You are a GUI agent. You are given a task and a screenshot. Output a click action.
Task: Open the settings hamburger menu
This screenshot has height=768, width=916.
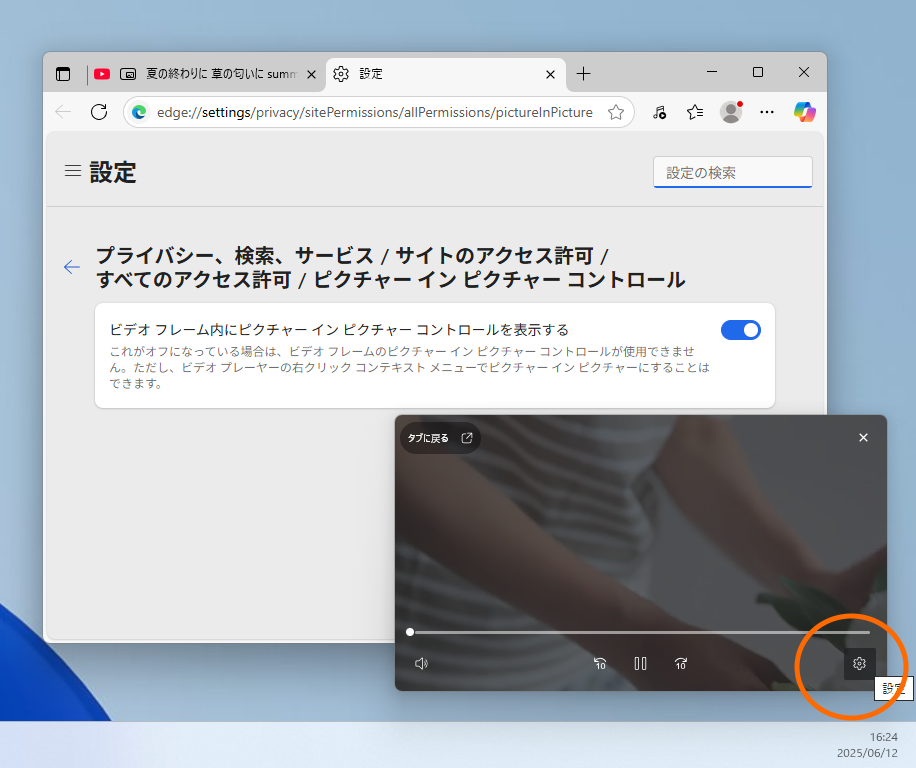tap(72, 170)
